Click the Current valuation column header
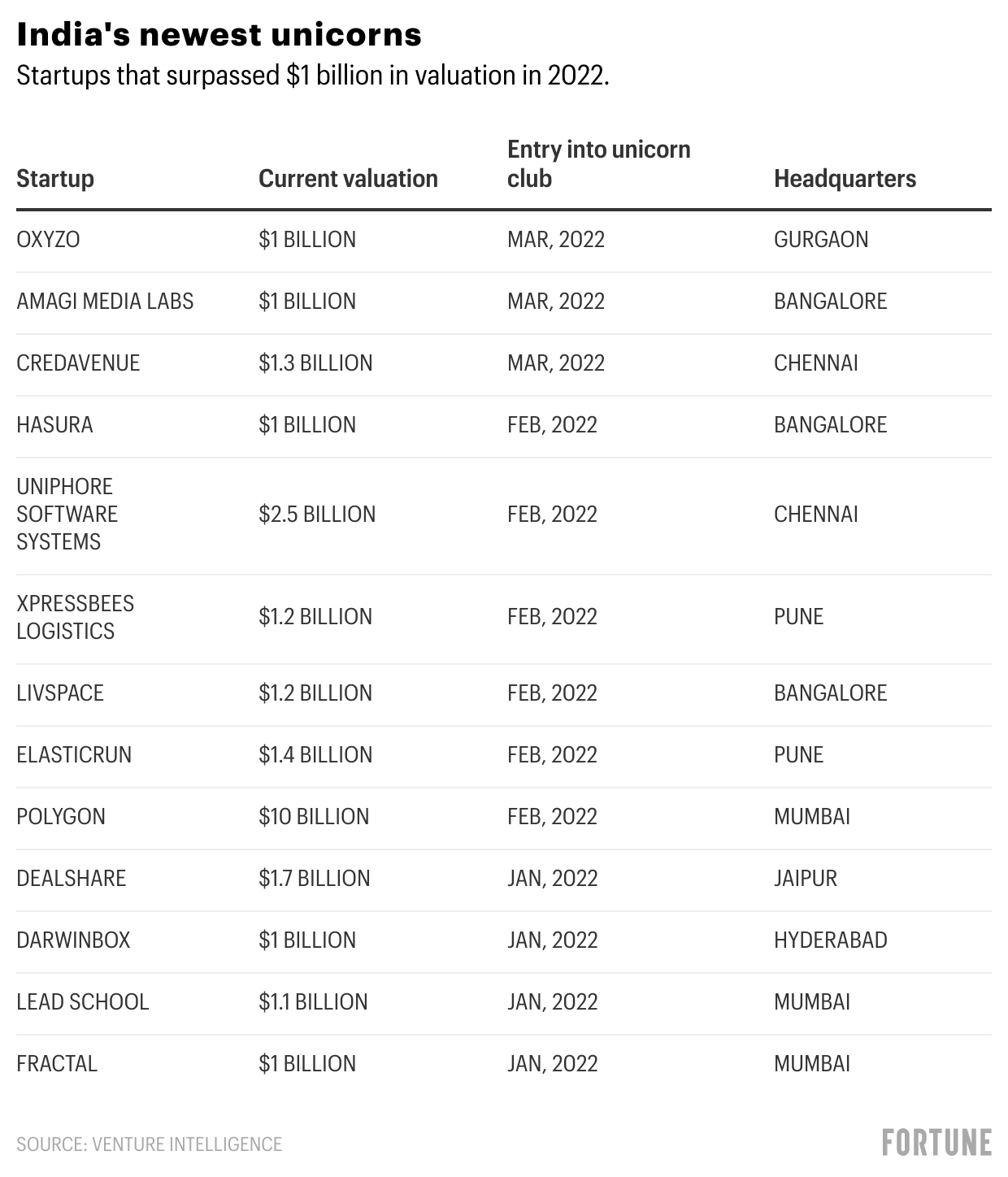 (x=348, y=179)
